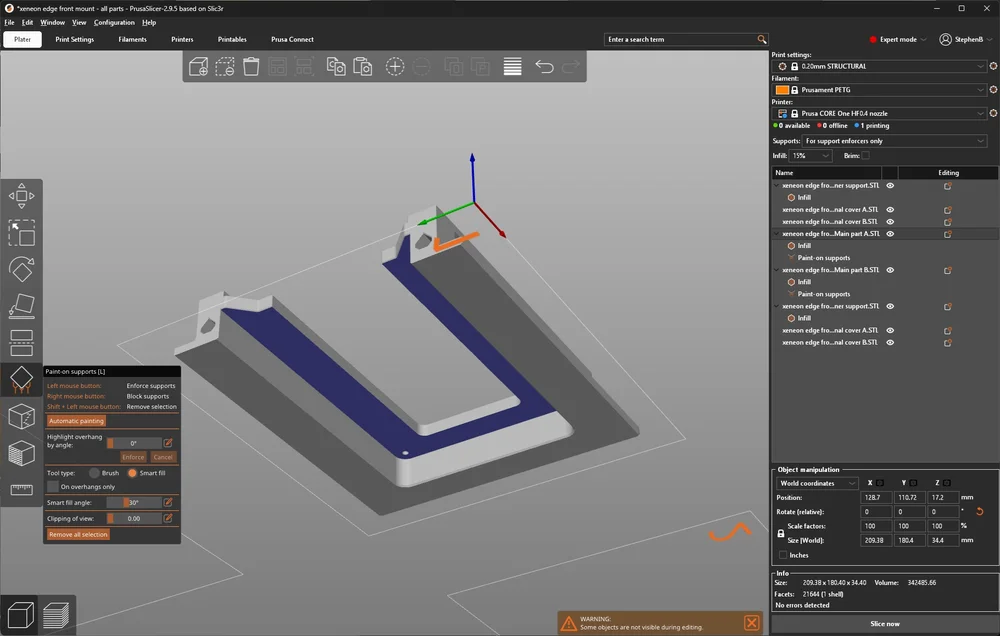Select the Move tool in the left toolbar
Image resolution: width=1000 pixels, height=636 pixels.
[22, 196]
